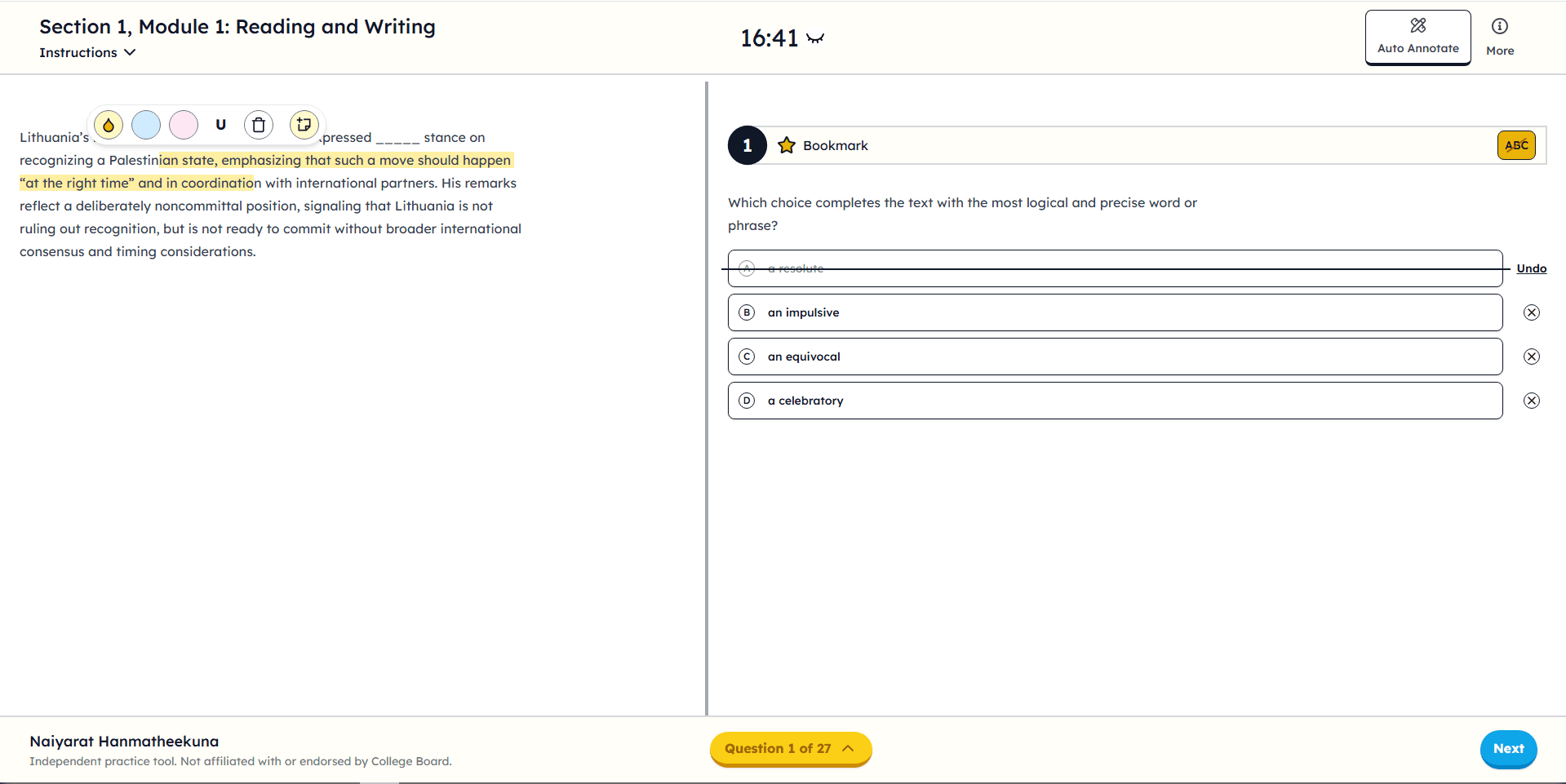Select the blue highlight color swatch
Screen dimensions: 1566x784
tap(146, 125)
